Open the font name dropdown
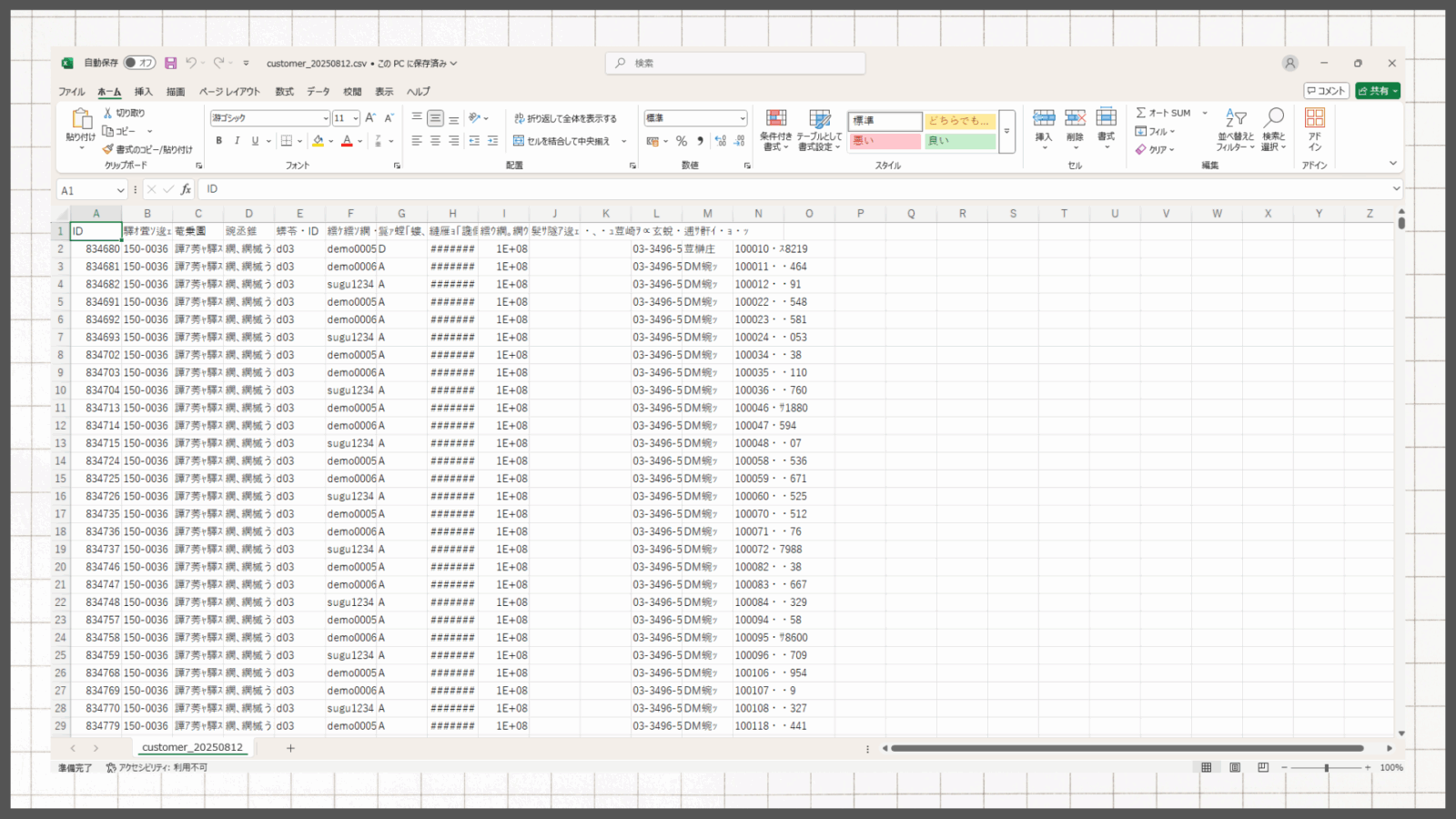This screenshot has height=819, width=1456. click(325, 118)
